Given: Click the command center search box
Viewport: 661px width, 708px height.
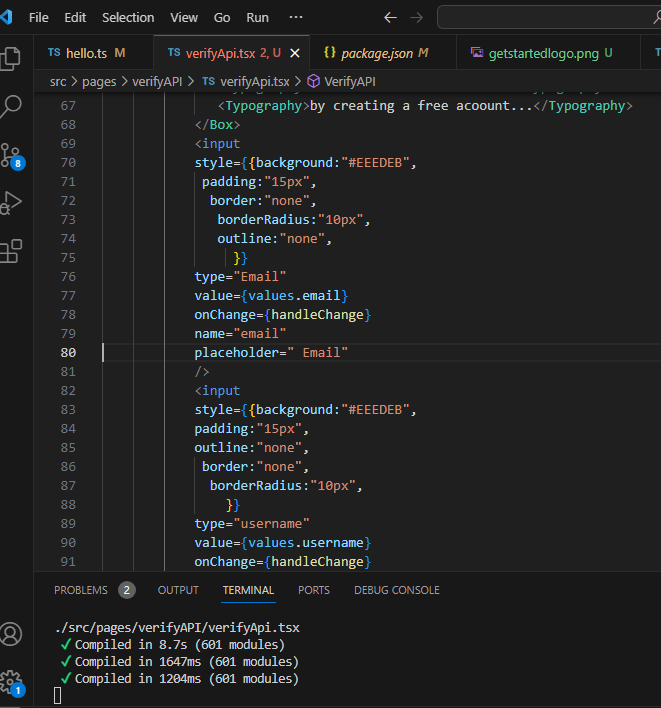Looking at the screenshot, I should click(549, 18).
